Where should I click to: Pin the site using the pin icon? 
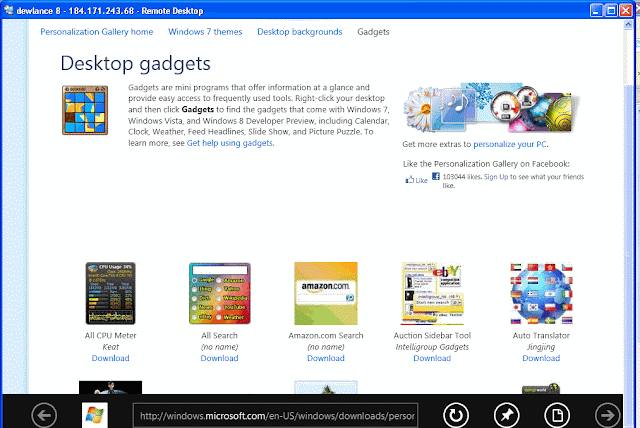click(x=507, y=415)
